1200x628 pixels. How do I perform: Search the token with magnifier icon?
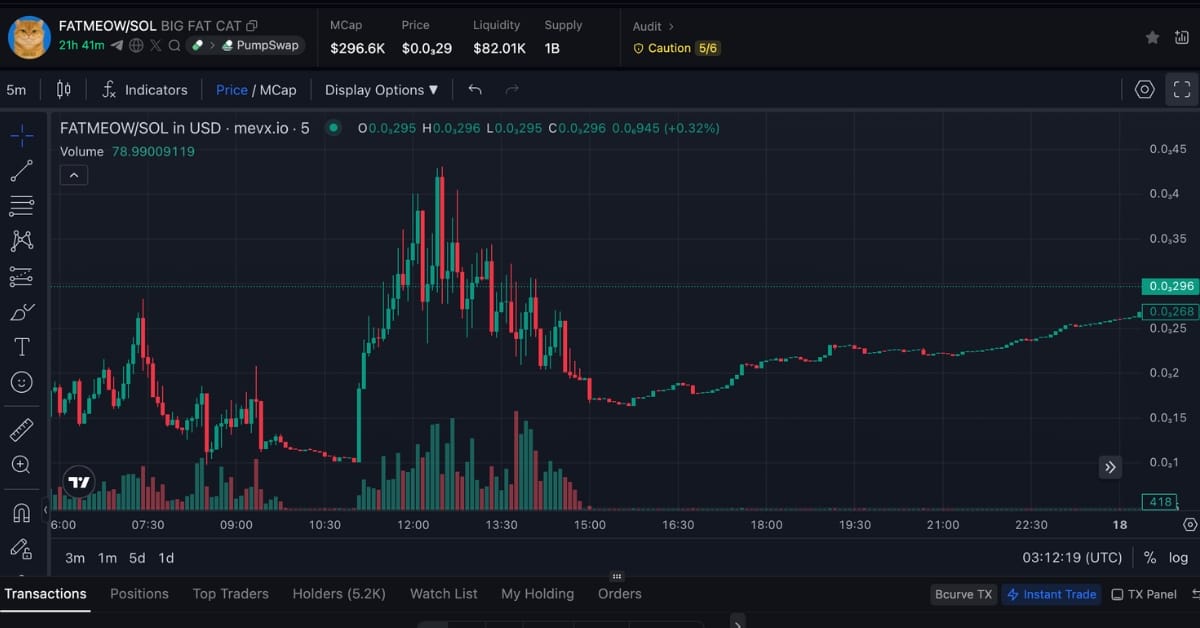pos(174,45)
